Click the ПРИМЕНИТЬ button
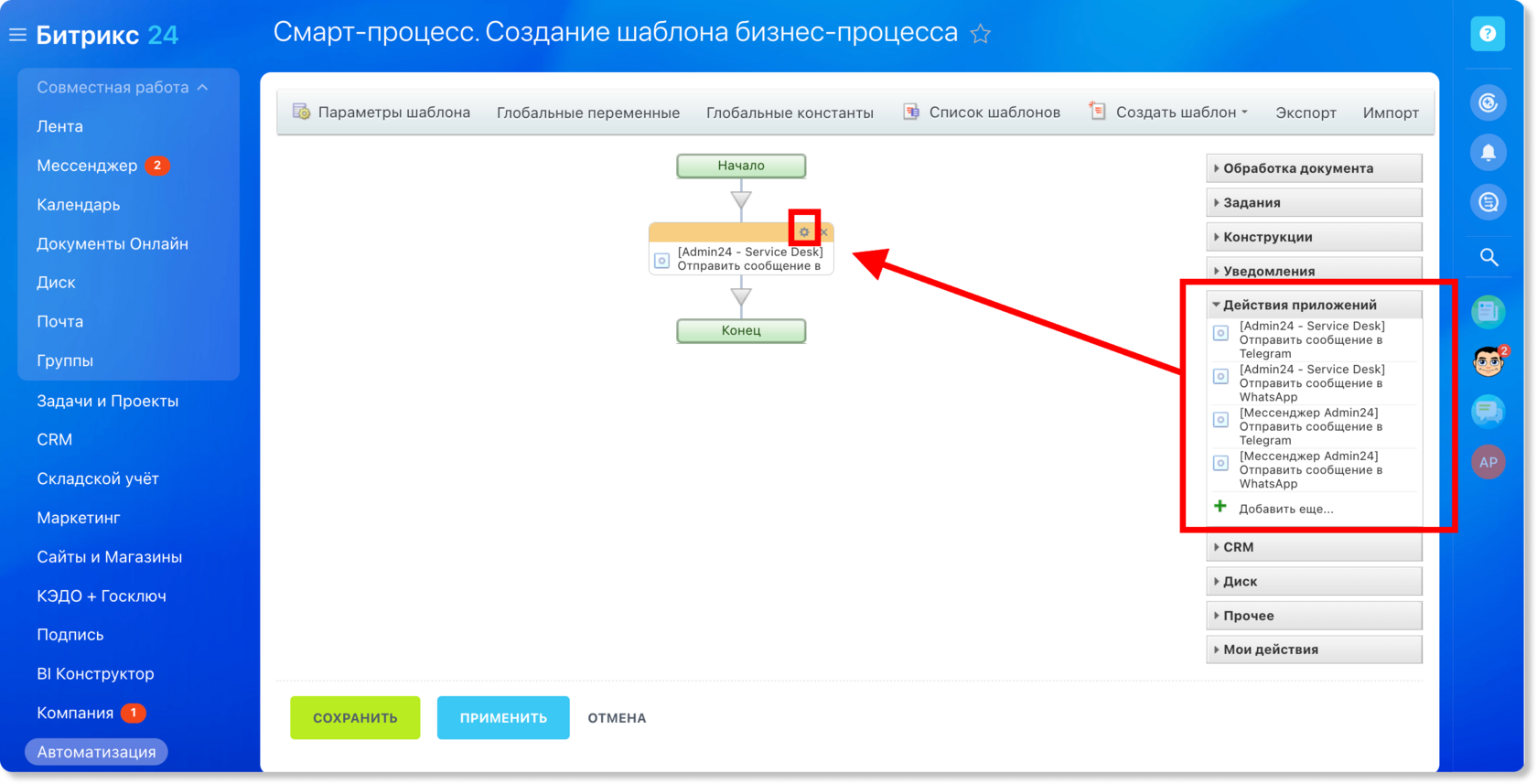The image size is (1537, 784). pos(503,718)
